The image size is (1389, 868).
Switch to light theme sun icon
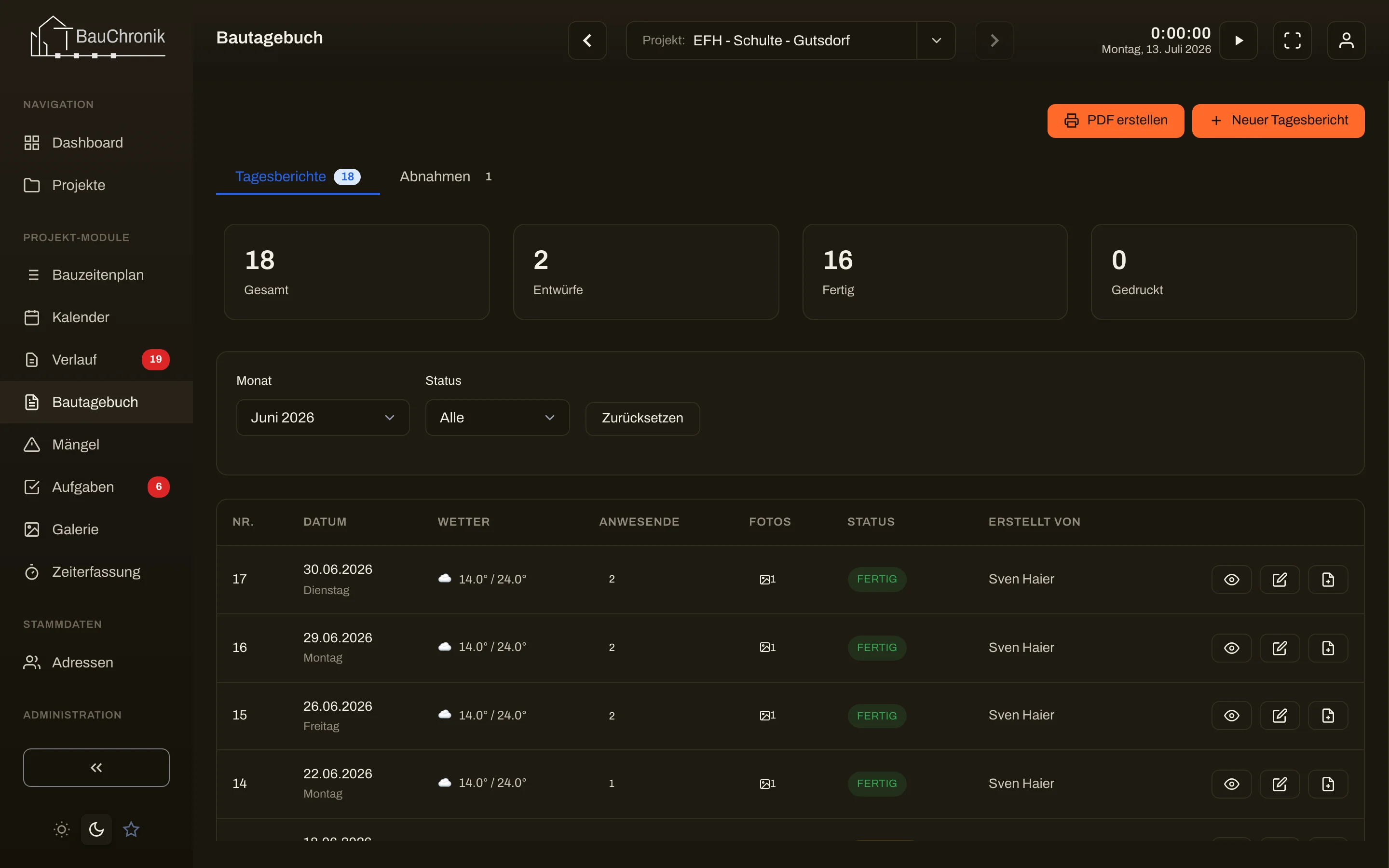[x=61, y=829]
